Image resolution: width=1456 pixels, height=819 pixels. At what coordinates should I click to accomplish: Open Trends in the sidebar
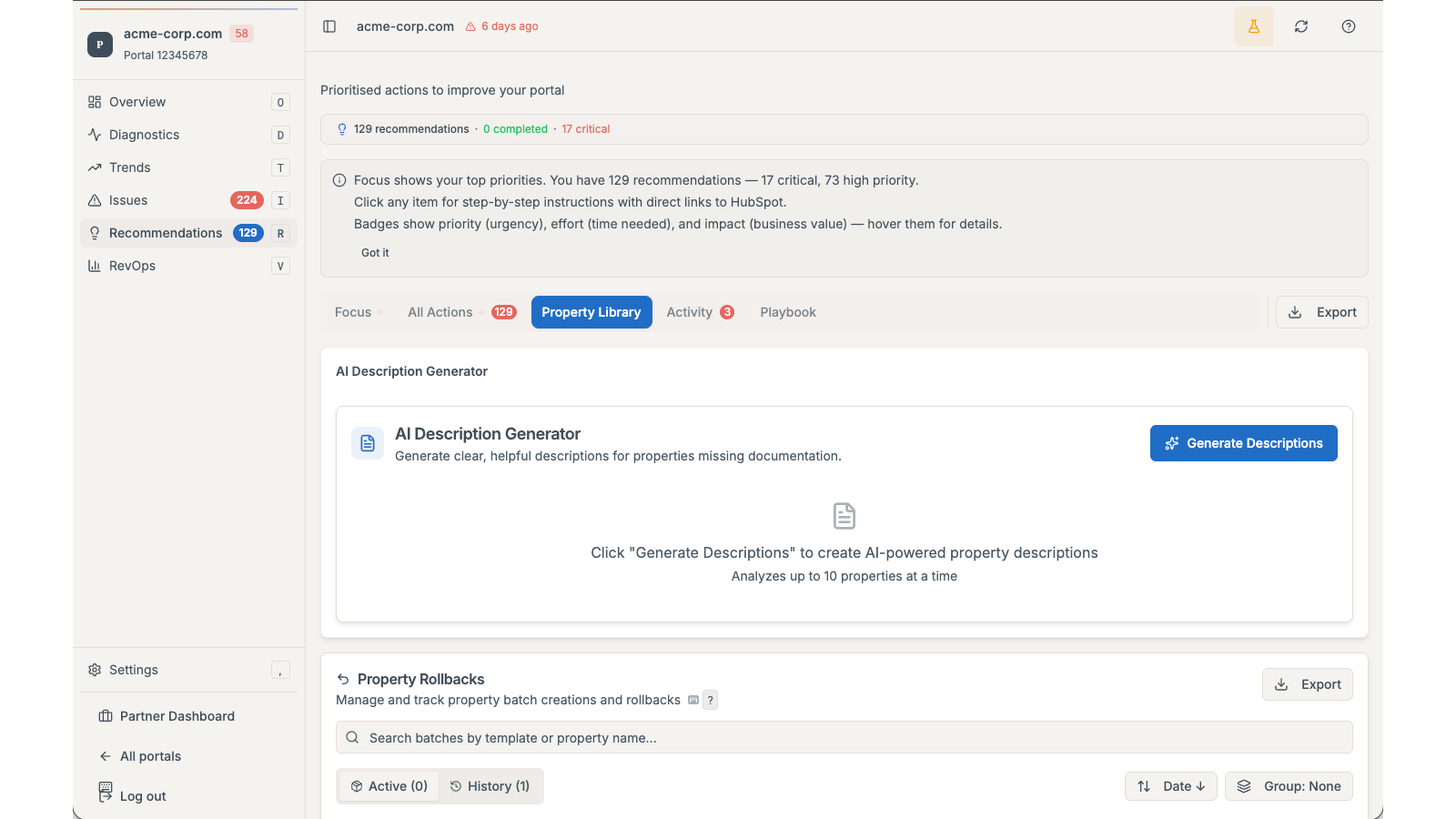pyautogui.click(x=188, y=167)
